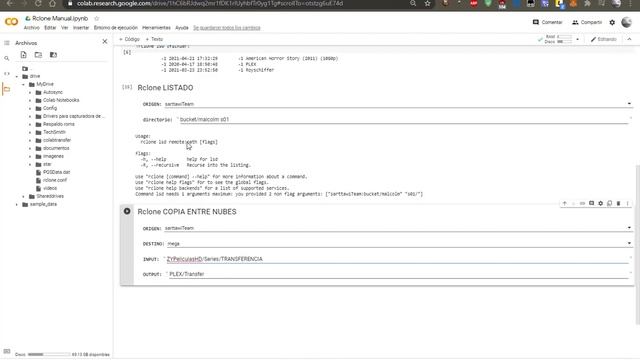Open the Insertar menu
Image resolution: width=640 pixels, height=360 pixels.
click(x=81, y=28)
